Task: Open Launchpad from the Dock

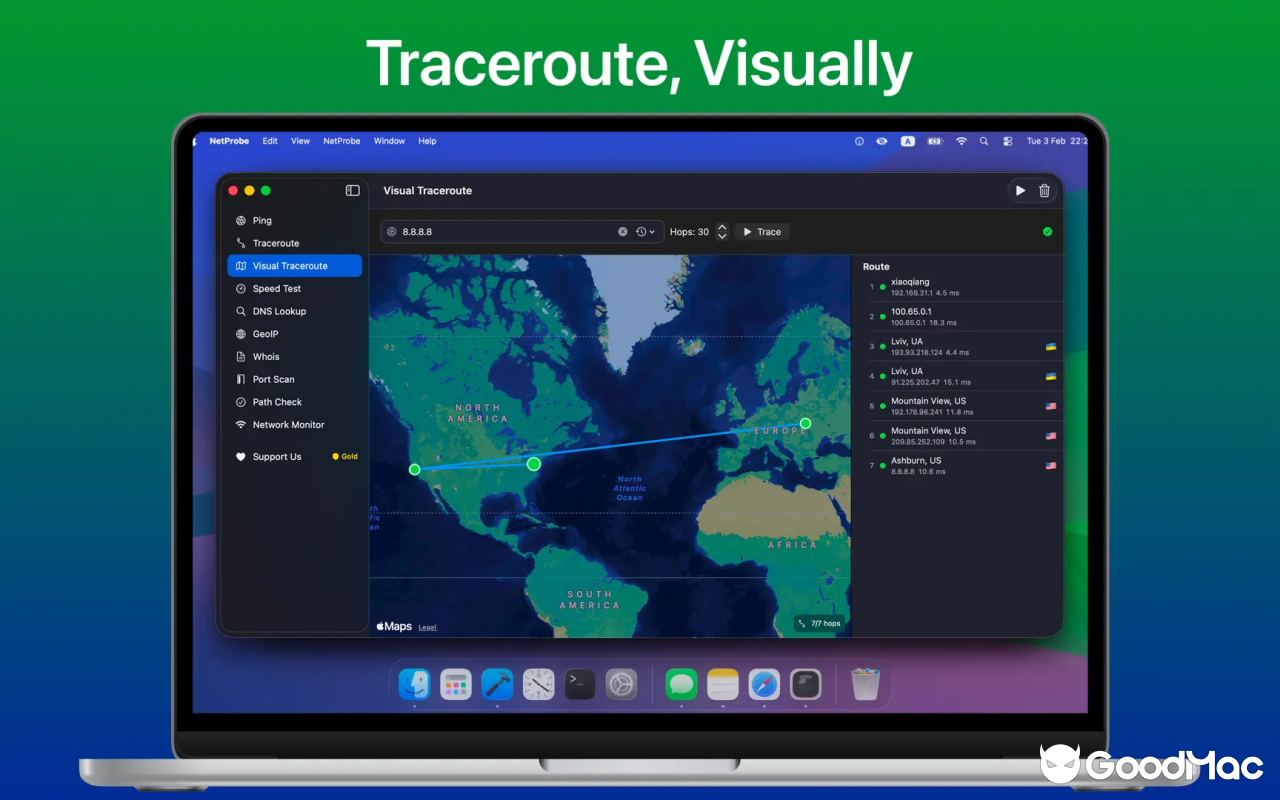Action: click(456, 684)
